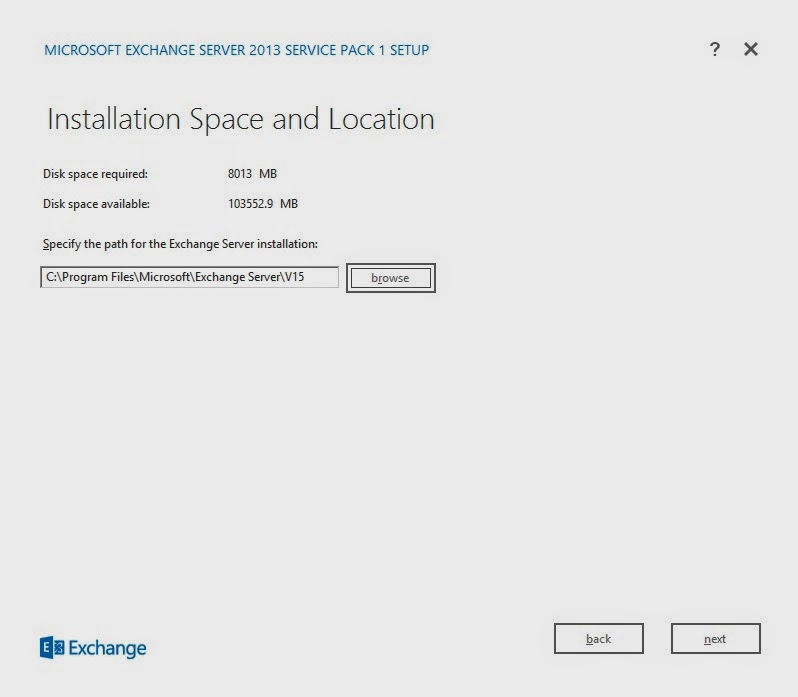The height and width of the screenshot is (697, 798).
Task: Focus the Exchange installation path field
Action: click(x=190, y=277)
